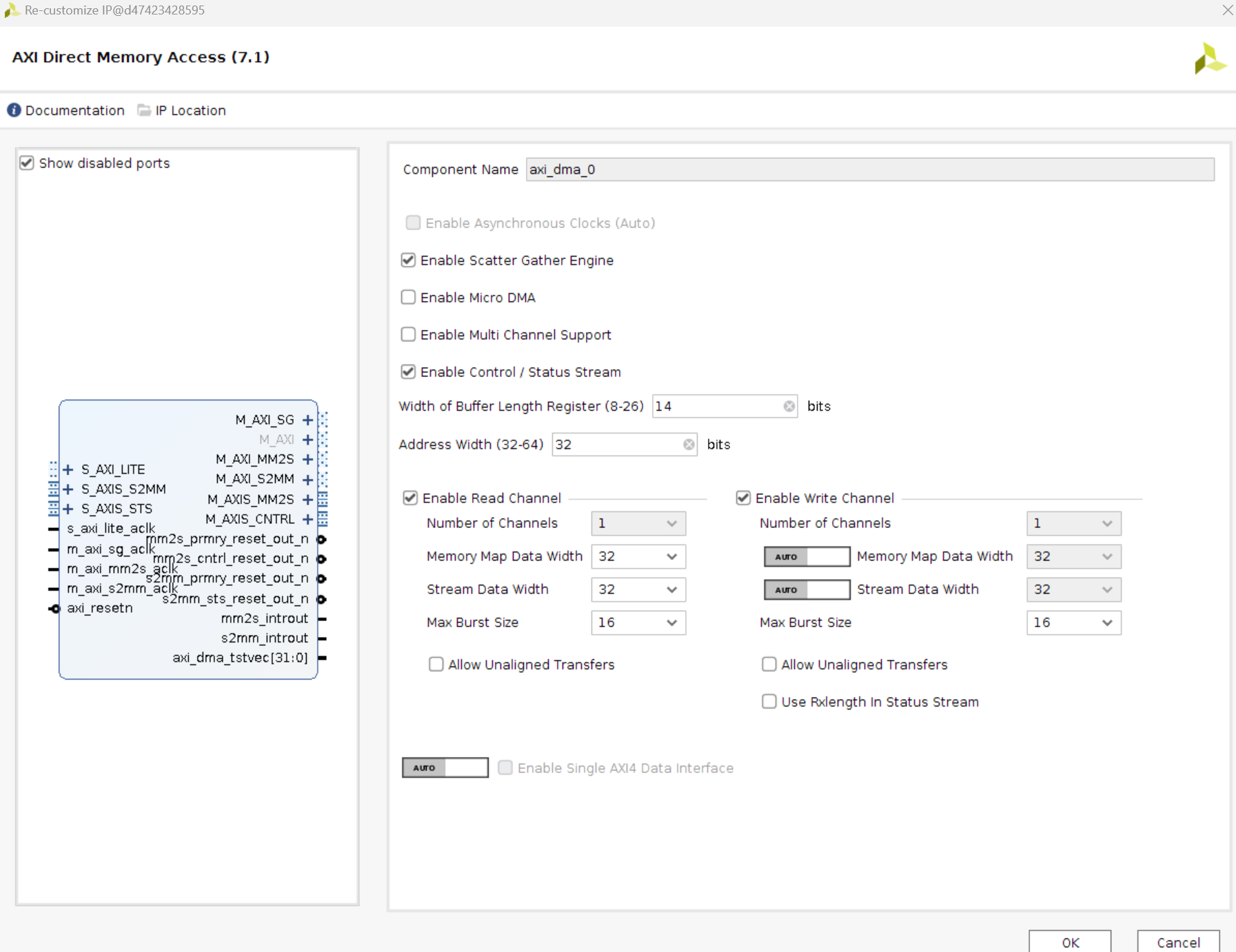Image resolution: width=1236 pixels, height=952 pixels.
Task: Disable the Scatter Gather Engine checkbox
Action: click(409, 261)
